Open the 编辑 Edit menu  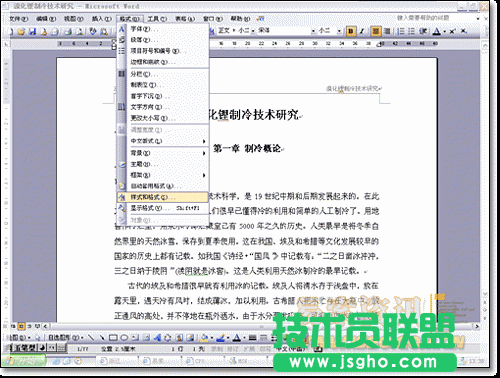click(46, 19)
